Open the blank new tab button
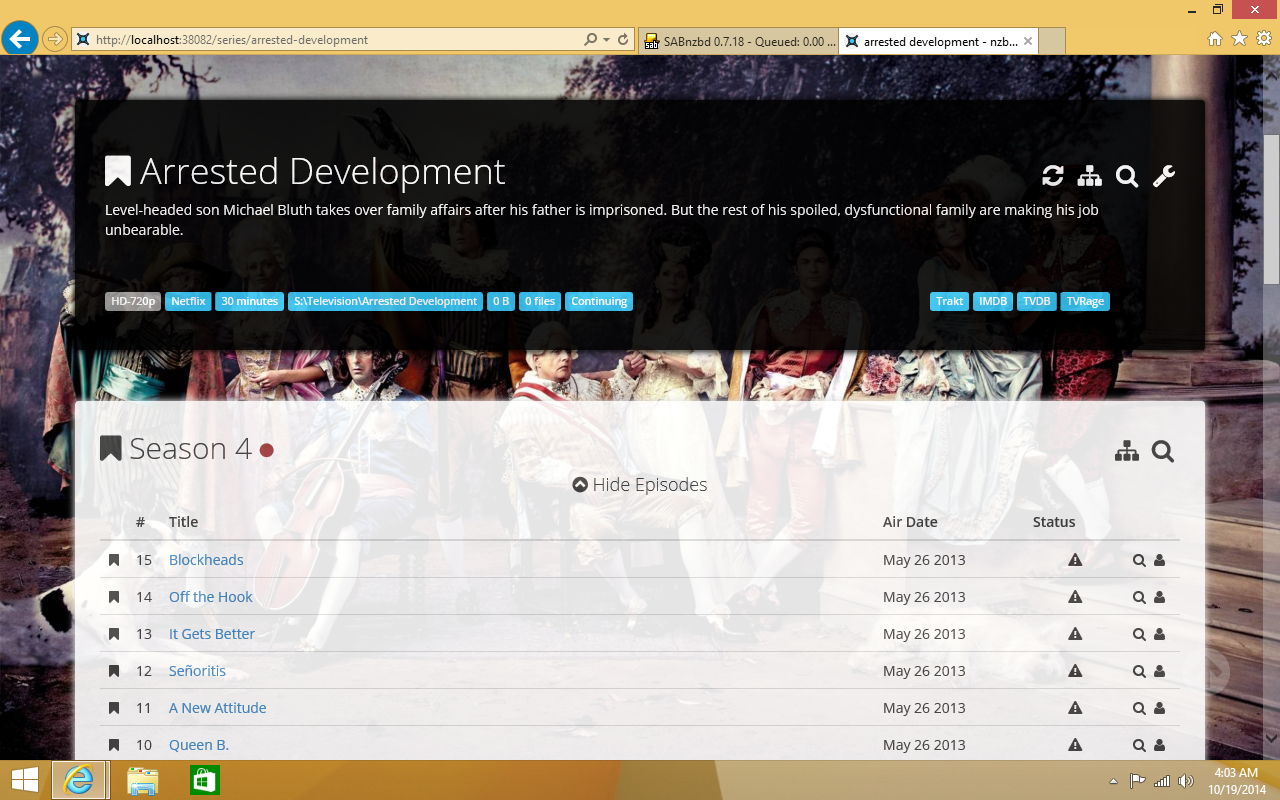Image resolution: width=1280 pixels, height=800 pixels. click(1052, 41)
